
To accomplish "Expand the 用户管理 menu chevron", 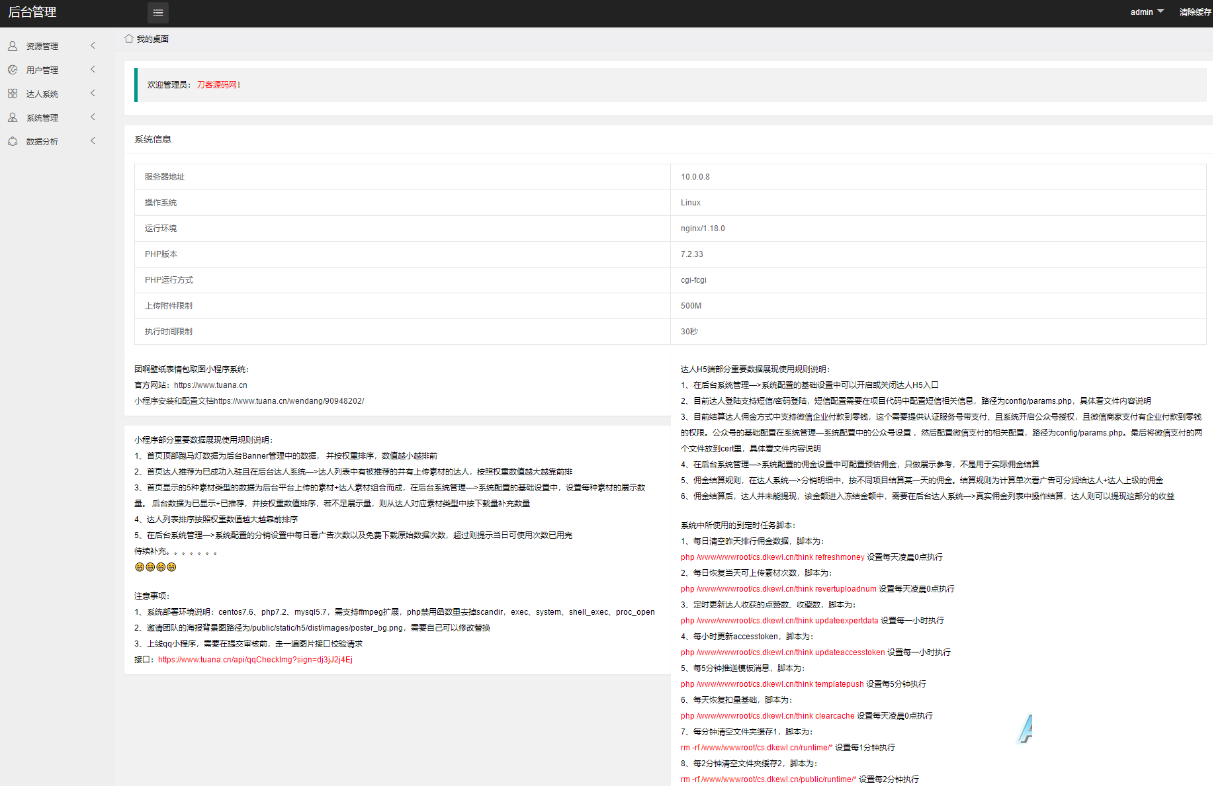I will coord(93,70).
